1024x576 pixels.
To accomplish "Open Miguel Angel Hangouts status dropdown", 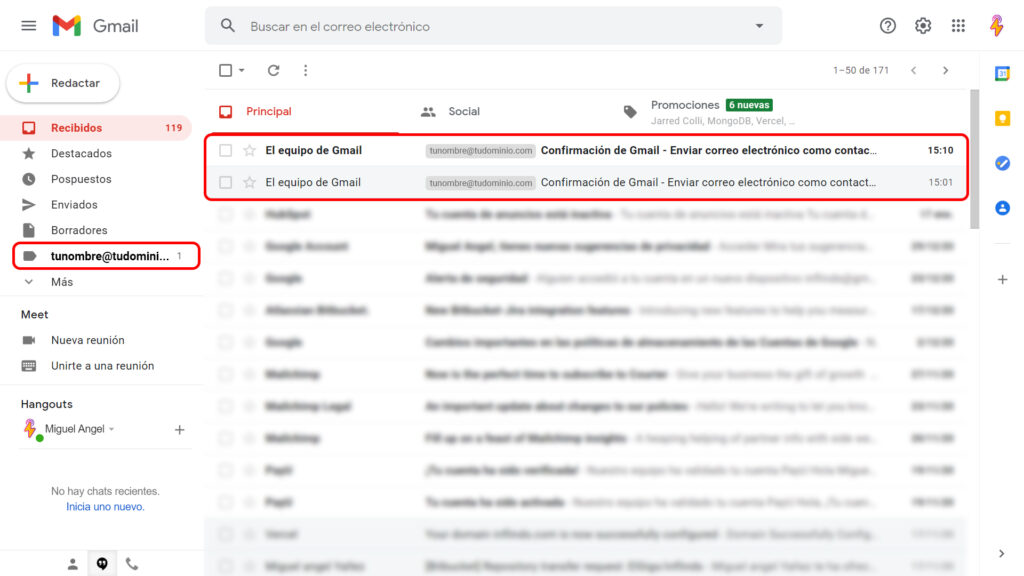I will tap(112, 429).
